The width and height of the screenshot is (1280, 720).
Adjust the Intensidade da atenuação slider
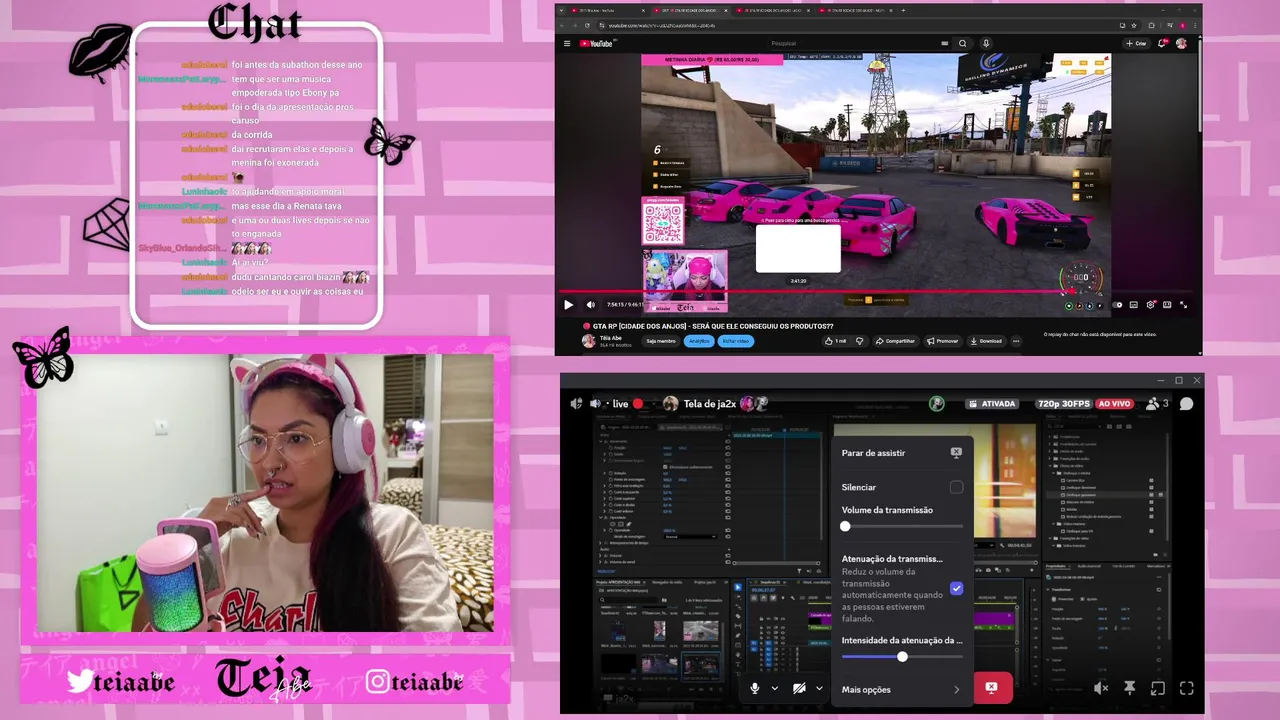[902, 657]
